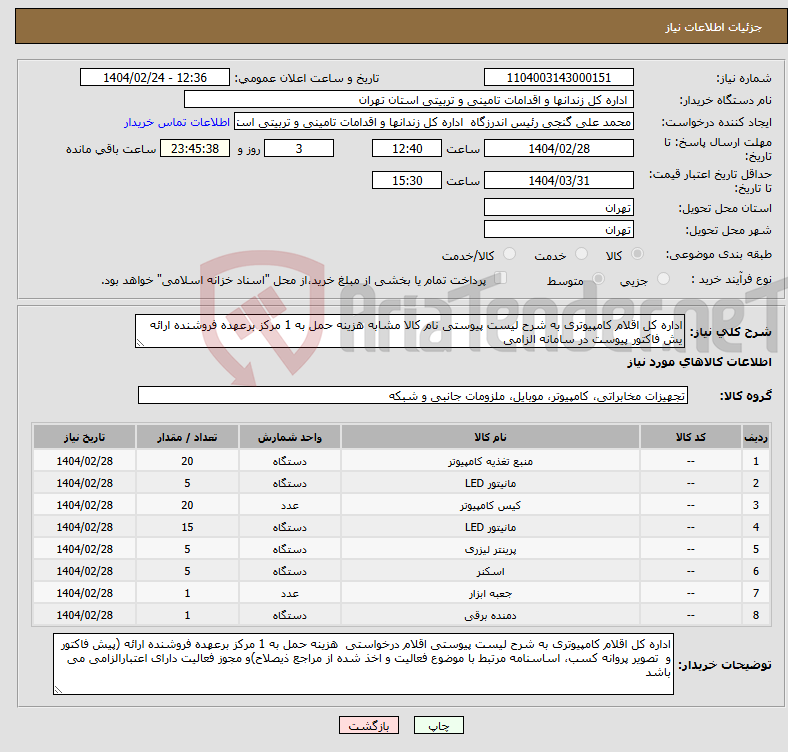
Task: Click the تاریخ نیاز column header
Action: (84, 437)
